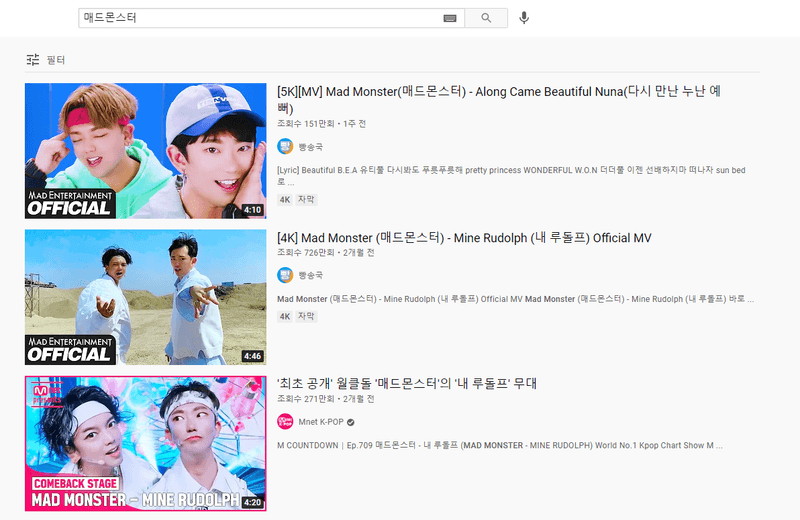Click the Mine Rudolph Official MV description snippet
This screenshot has width=800, height=520.
tap(515, 299)
